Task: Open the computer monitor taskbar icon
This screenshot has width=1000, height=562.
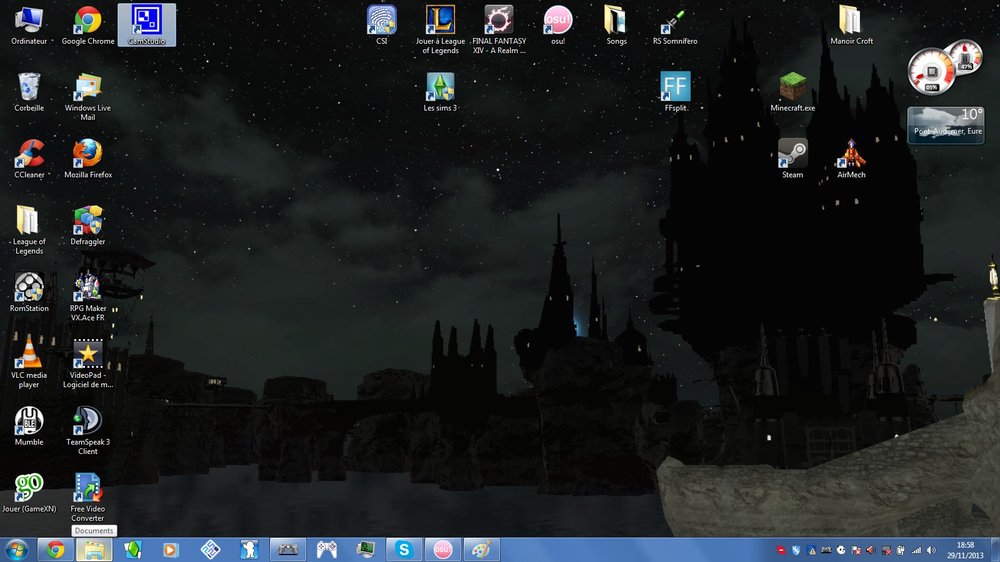Action: point(365,550)
